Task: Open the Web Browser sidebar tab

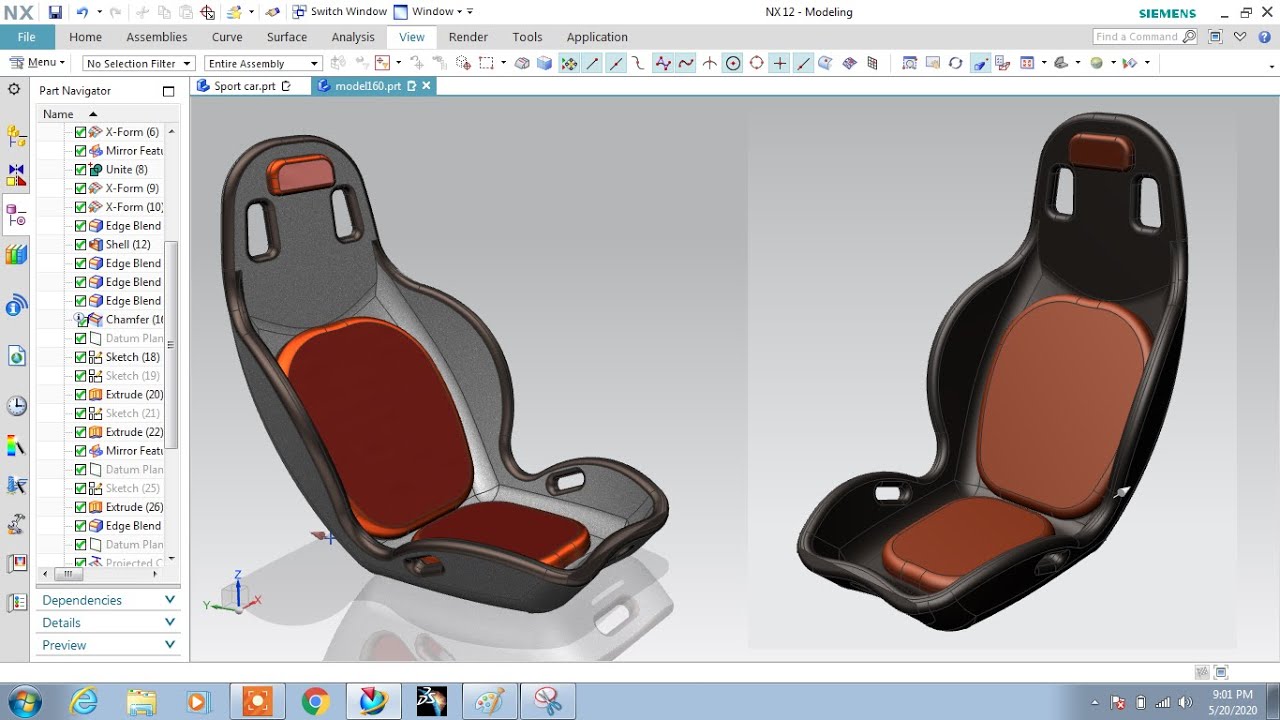Action: pyautogui.click(x=16, y=356)
